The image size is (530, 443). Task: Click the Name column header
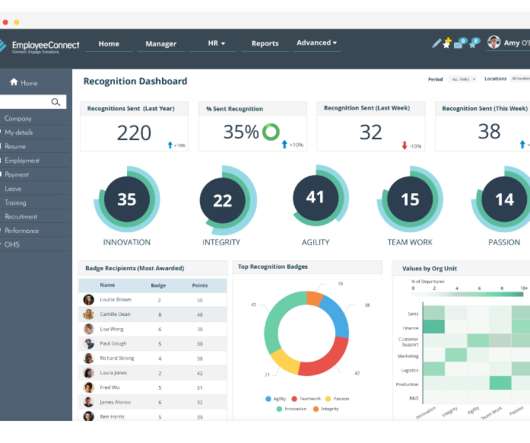coord(107,285)
